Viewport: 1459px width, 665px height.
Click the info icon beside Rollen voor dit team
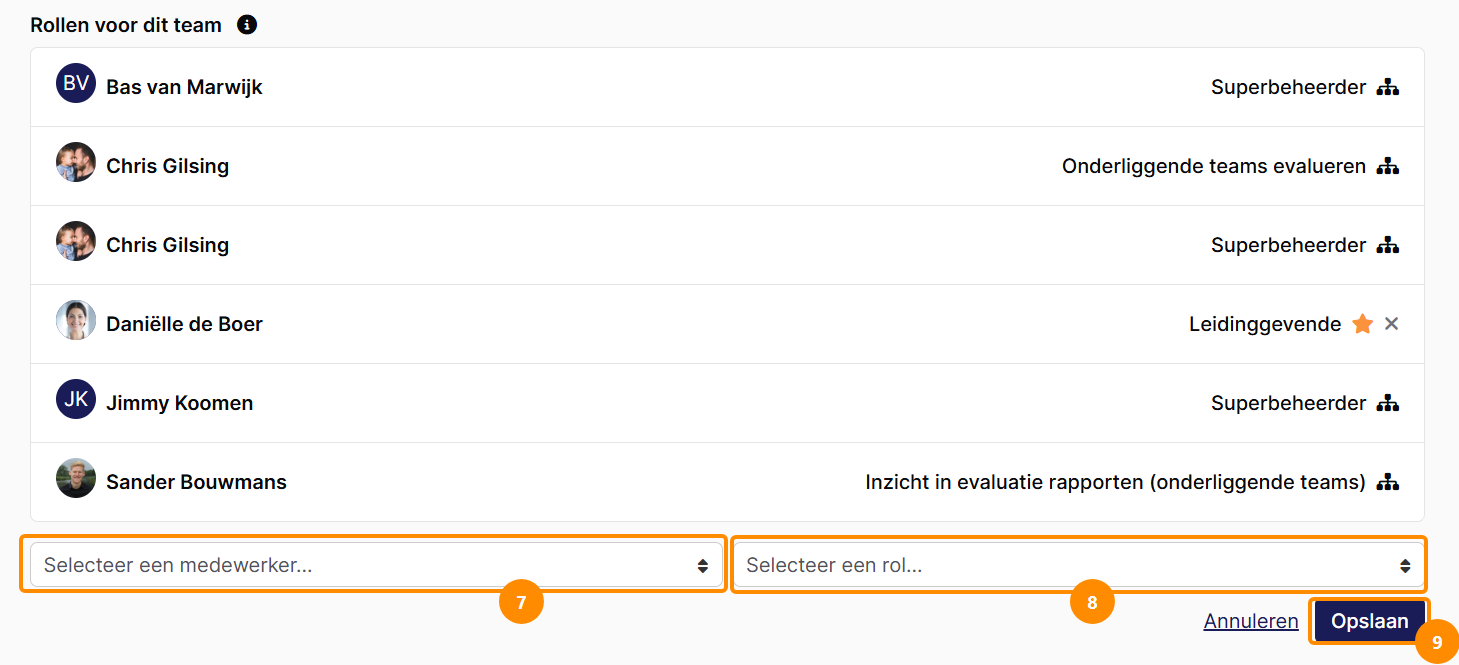tap(247, 25)
